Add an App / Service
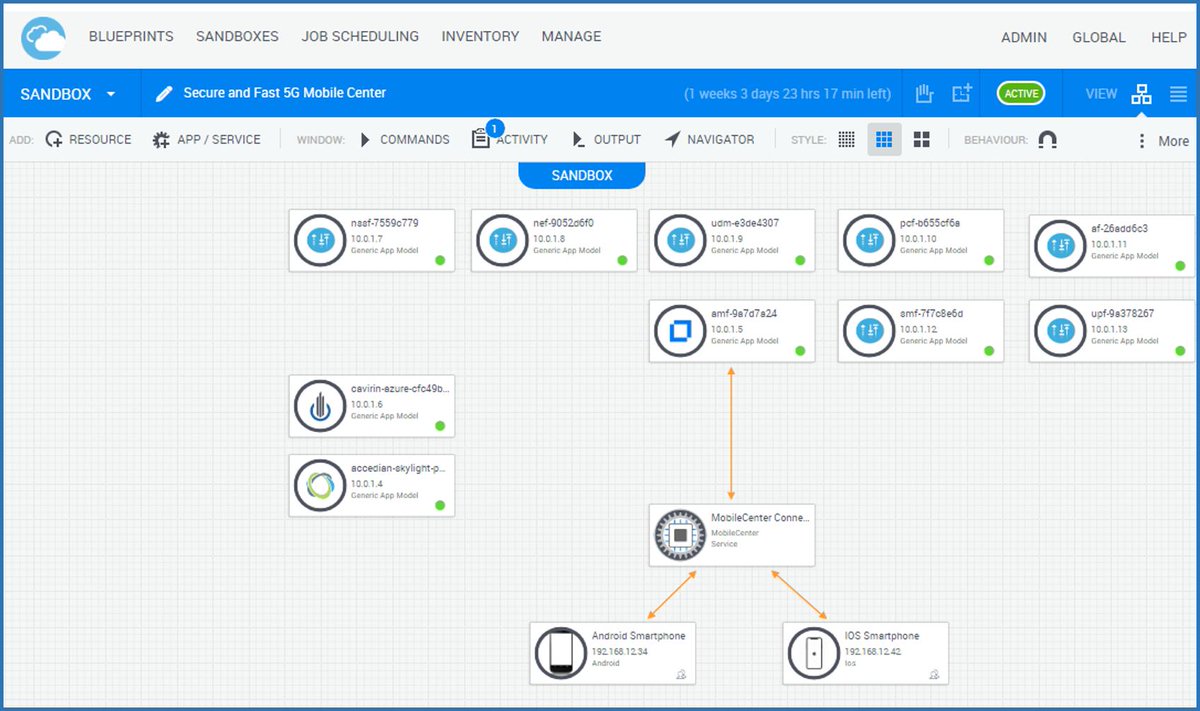 point(206,139)
